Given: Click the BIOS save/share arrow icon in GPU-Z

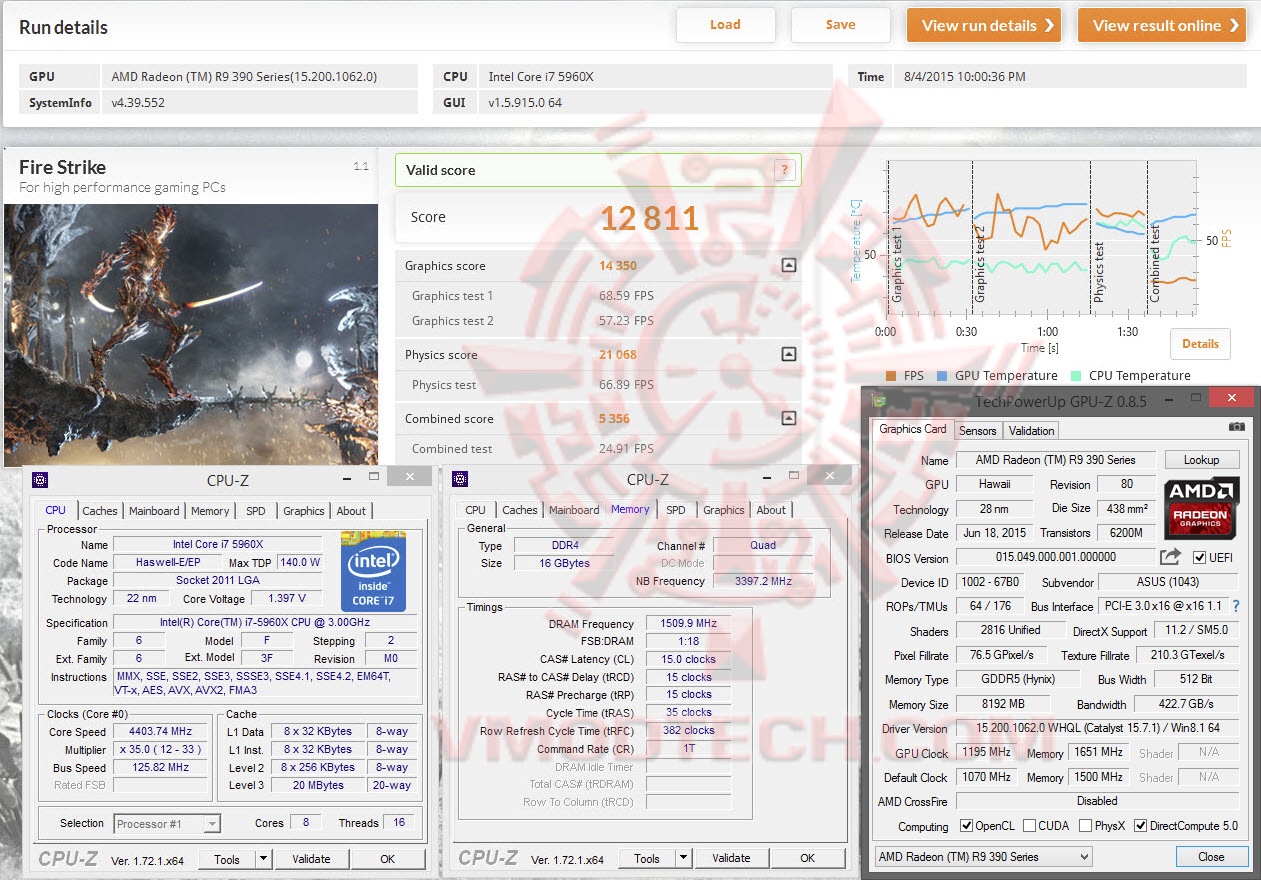Looking at the screenshot, I should (x=1170, y=557).
